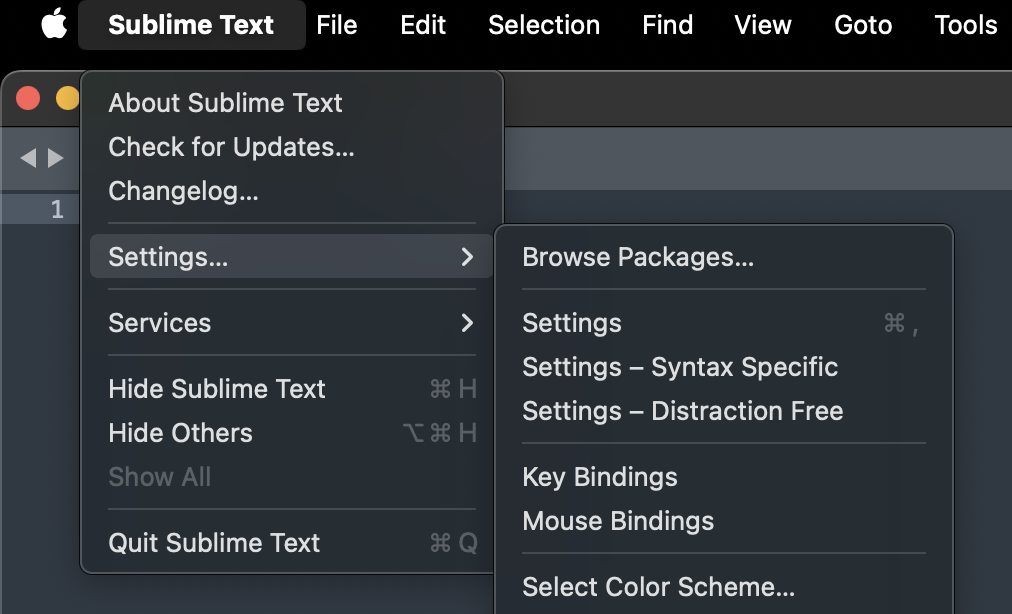Screen dimensions: 1012x614
Task: Quit Sublime Text from the menu
Action: [214, 543]
